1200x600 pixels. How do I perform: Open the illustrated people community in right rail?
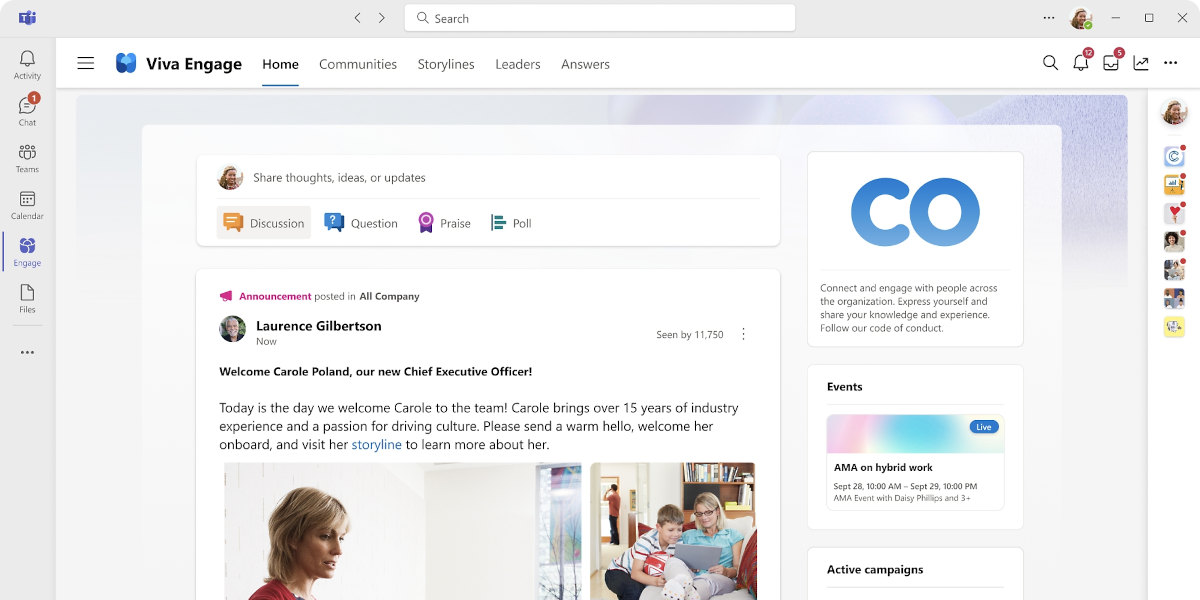1174,298
